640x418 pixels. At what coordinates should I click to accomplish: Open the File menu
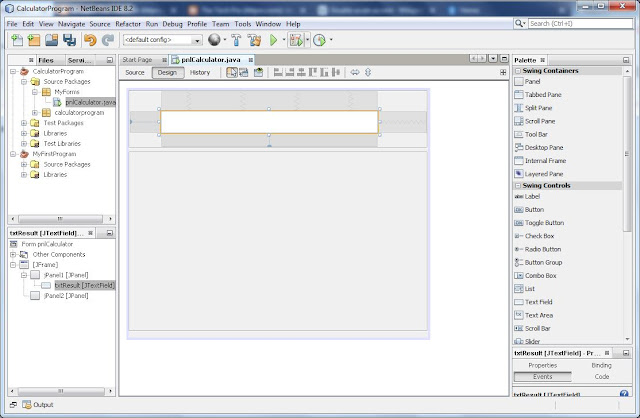pyautogui.click(x=12, y=24)
